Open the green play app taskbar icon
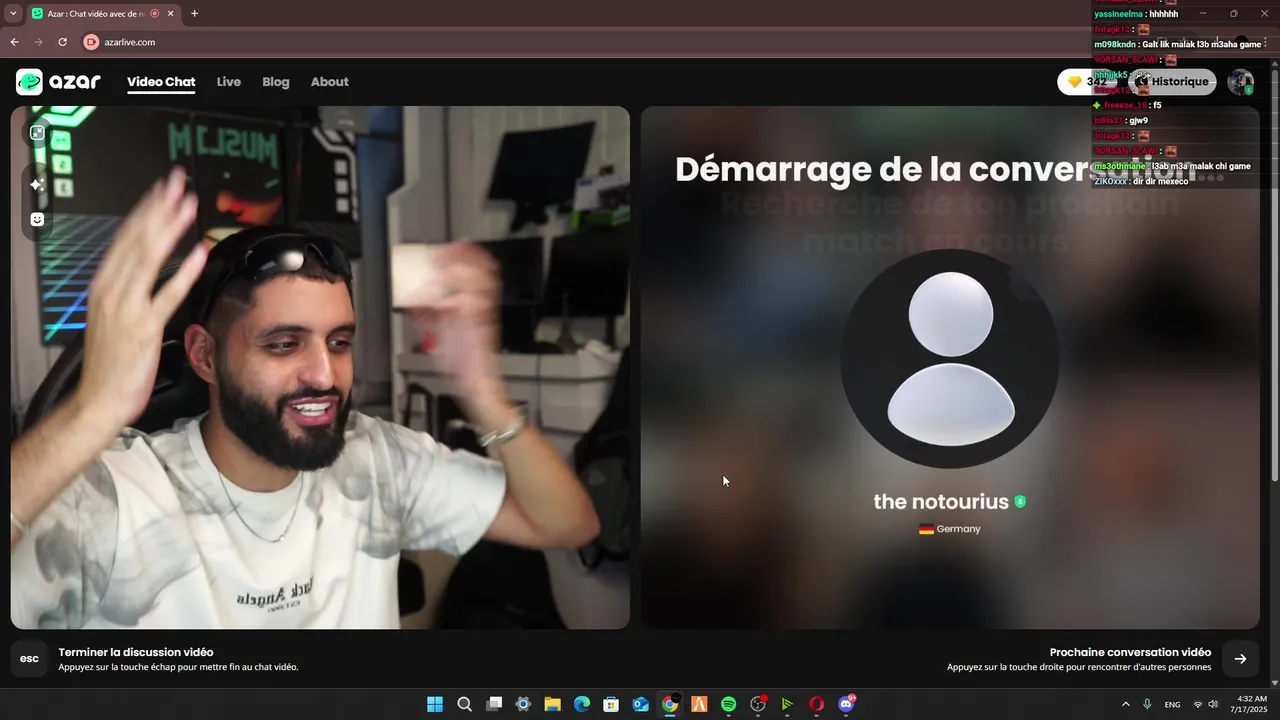 pos(787,704)
